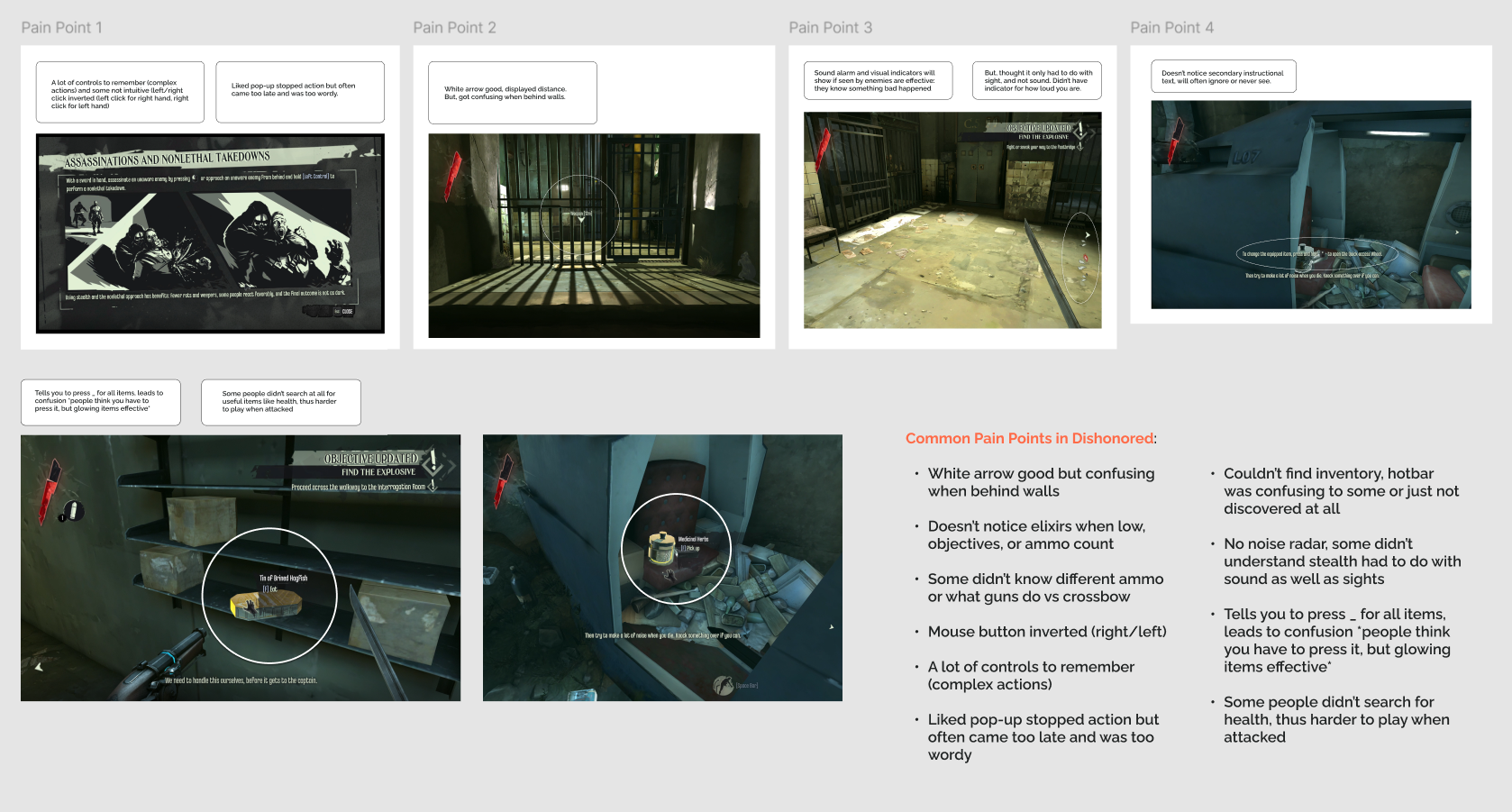This screenshot has width=1512, height=812.
Task: Select the 'A lot of controls to remember' bullet
Action: pyautogui.click(x=1031, y=676)
